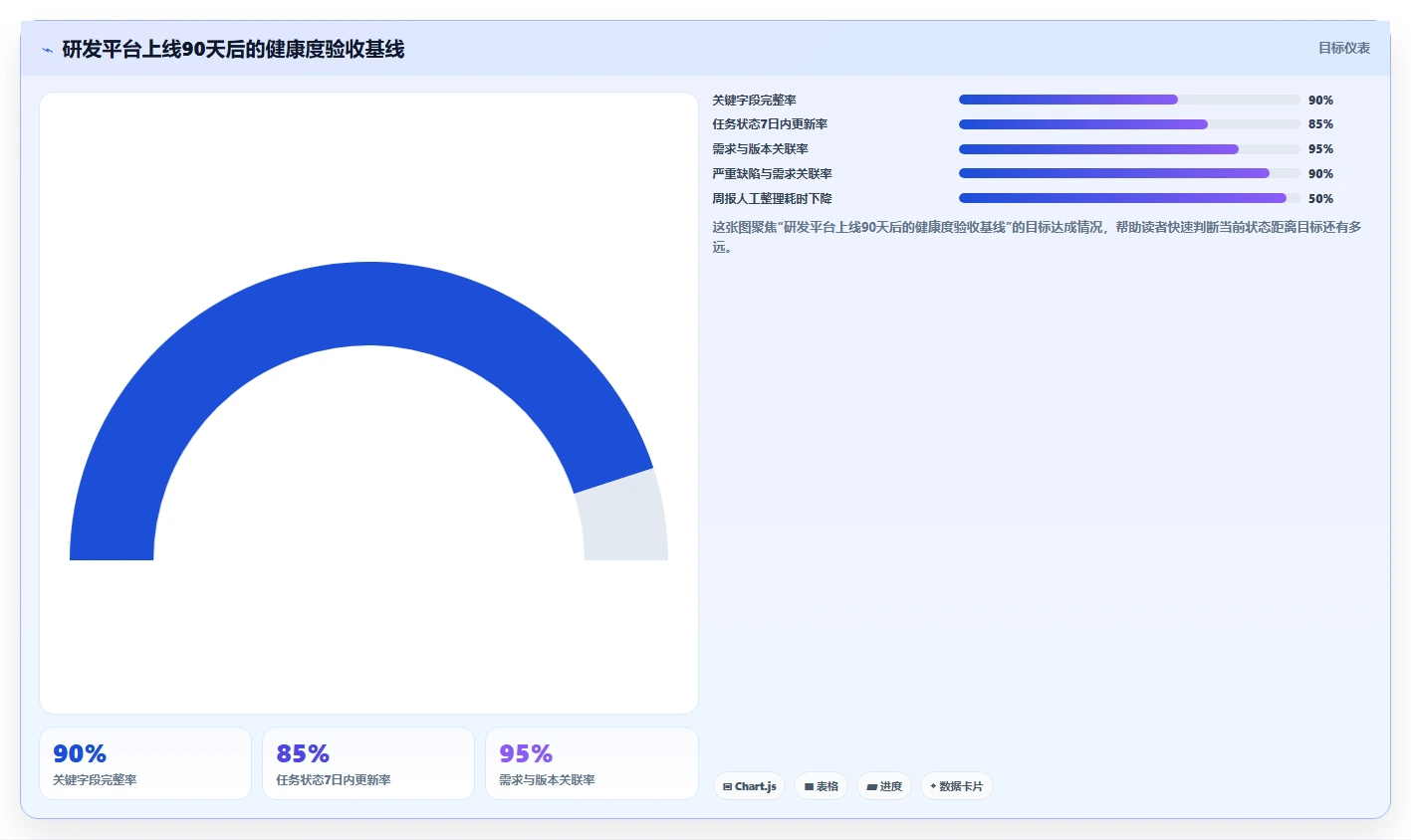Select the 严重缺陷与需求关联率 row label
Screen dimensions: 1411x840
[772, 174]
